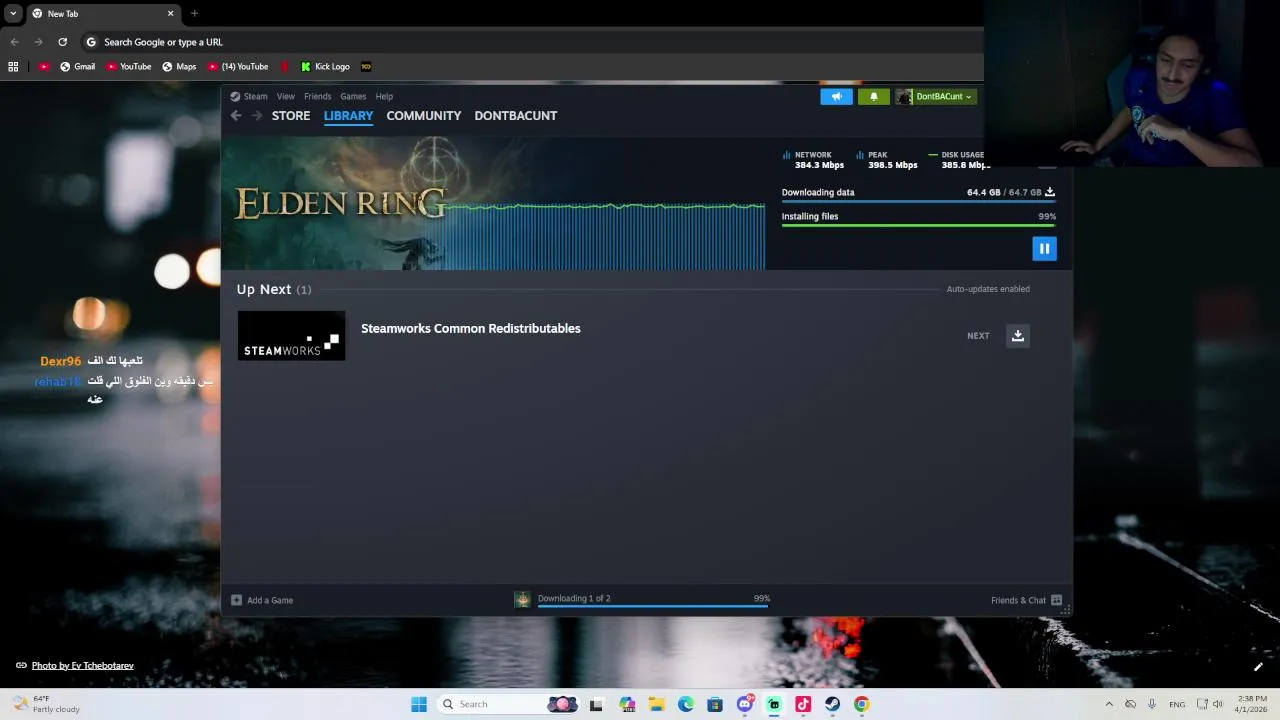1280x720 pixels.
Task: Click the Up Next heading
Action: [274, 289]
